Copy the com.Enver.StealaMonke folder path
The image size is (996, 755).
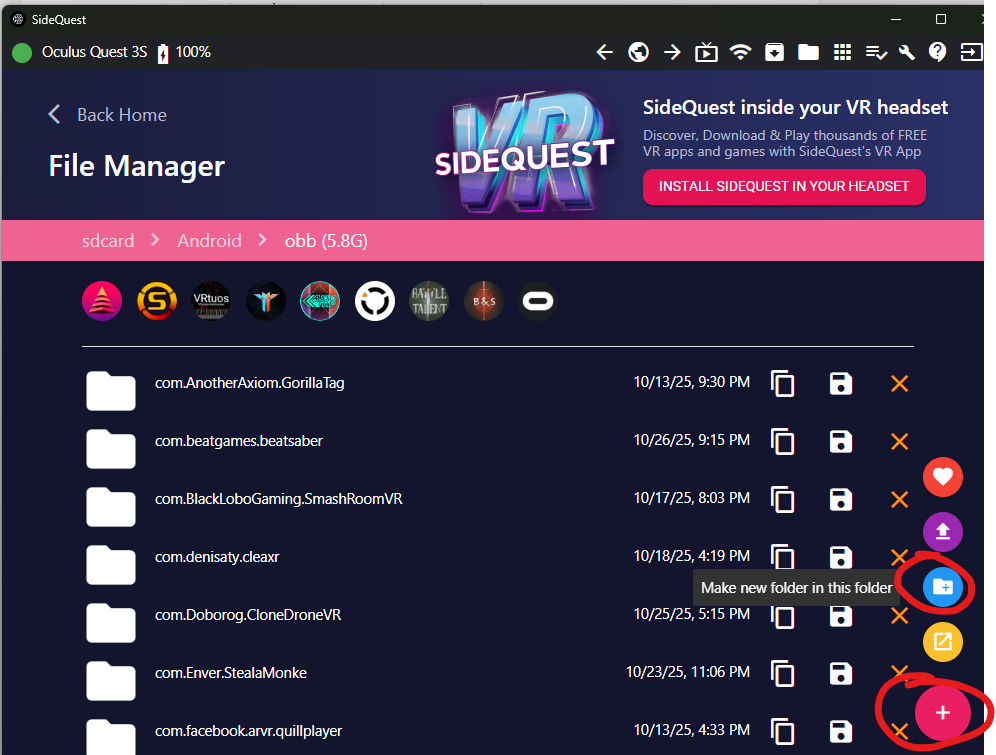[783, 674]
